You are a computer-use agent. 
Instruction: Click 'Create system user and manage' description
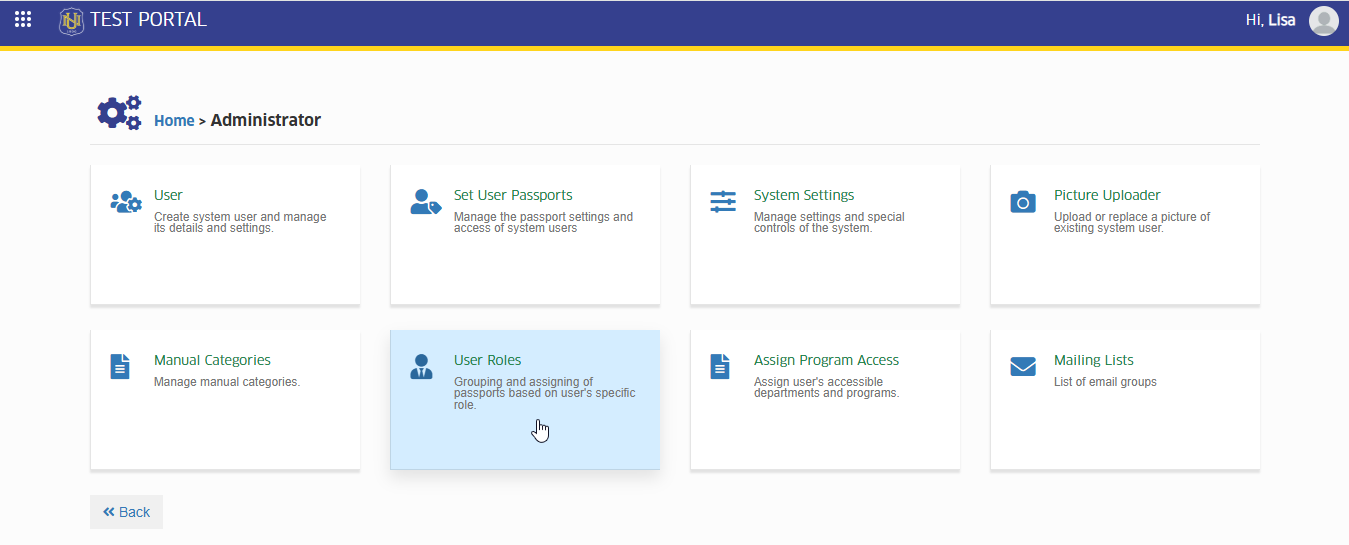coord(240,222)
